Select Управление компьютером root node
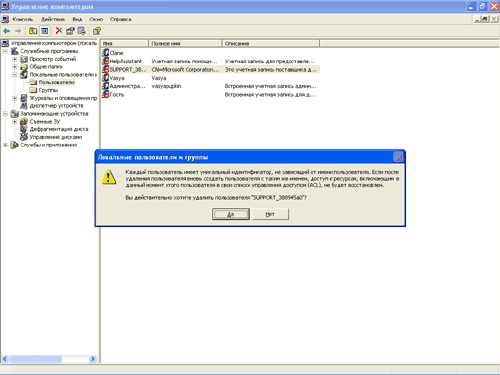Viewport: 500px width, 375px height. coord(54,43)
